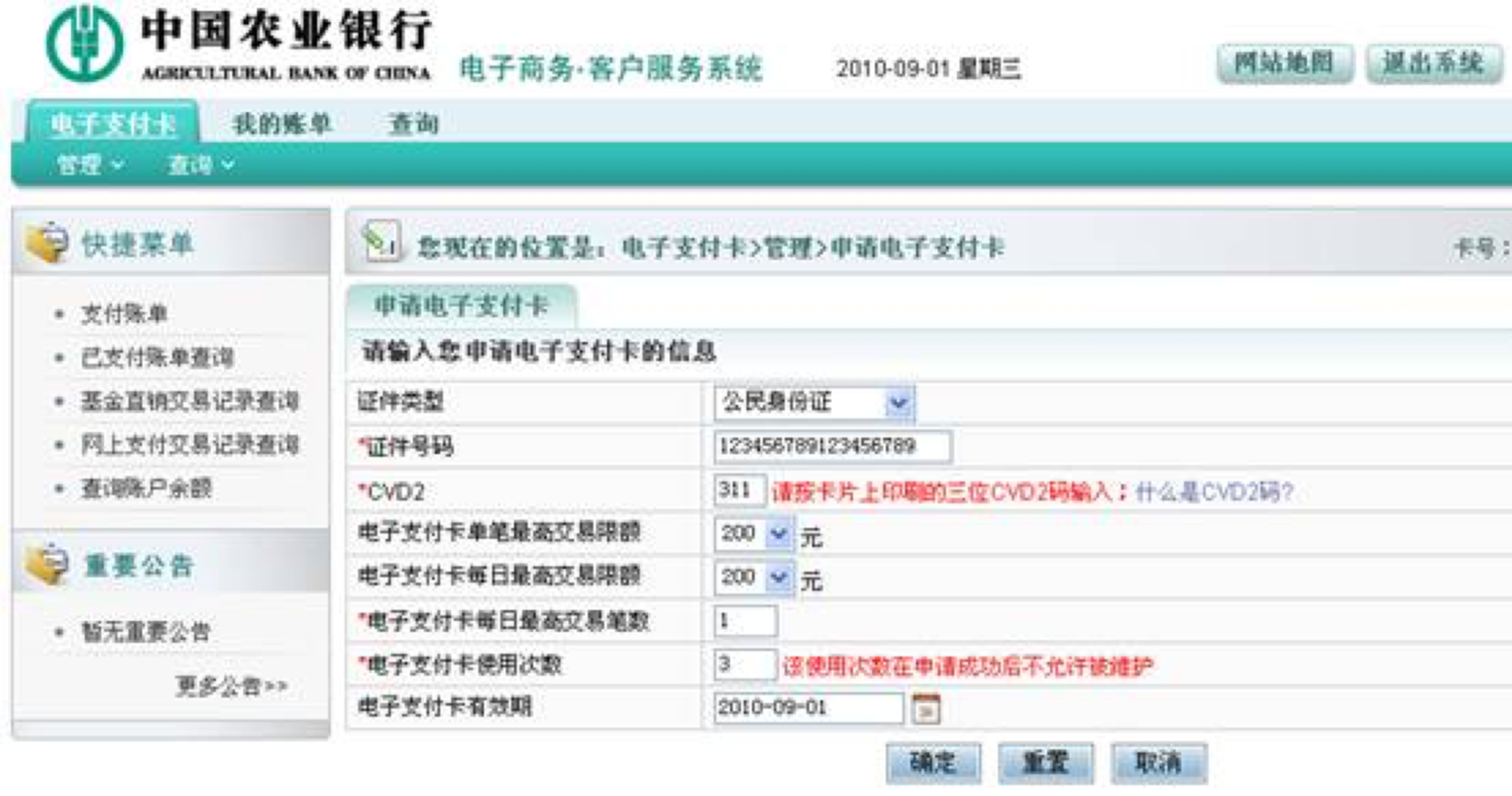This screenshot has width=1512, height=796.
Task: Click the 电子商务·客户服务系统 title text
Action: pos(611,68)
